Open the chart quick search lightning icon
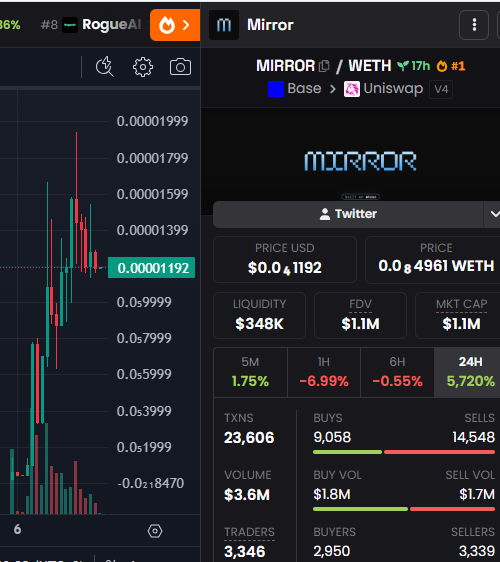This screenshot has height=562, width=500. (105, 67)
